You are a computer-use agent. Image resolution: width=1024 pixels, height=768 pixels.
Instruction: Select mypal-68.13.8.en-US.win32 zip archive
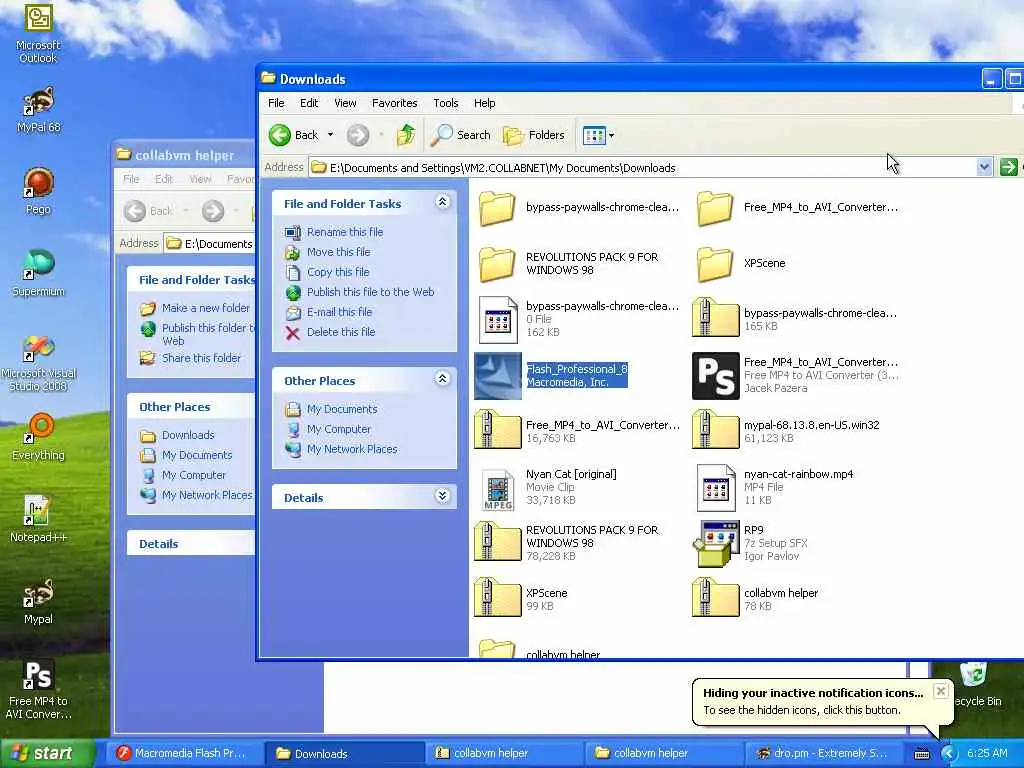point(786,431)
